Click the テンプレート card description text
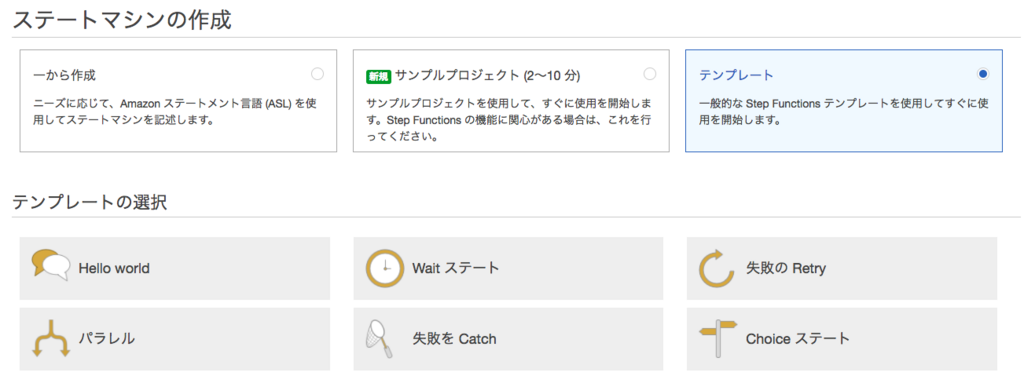 [x=842, y=112]
